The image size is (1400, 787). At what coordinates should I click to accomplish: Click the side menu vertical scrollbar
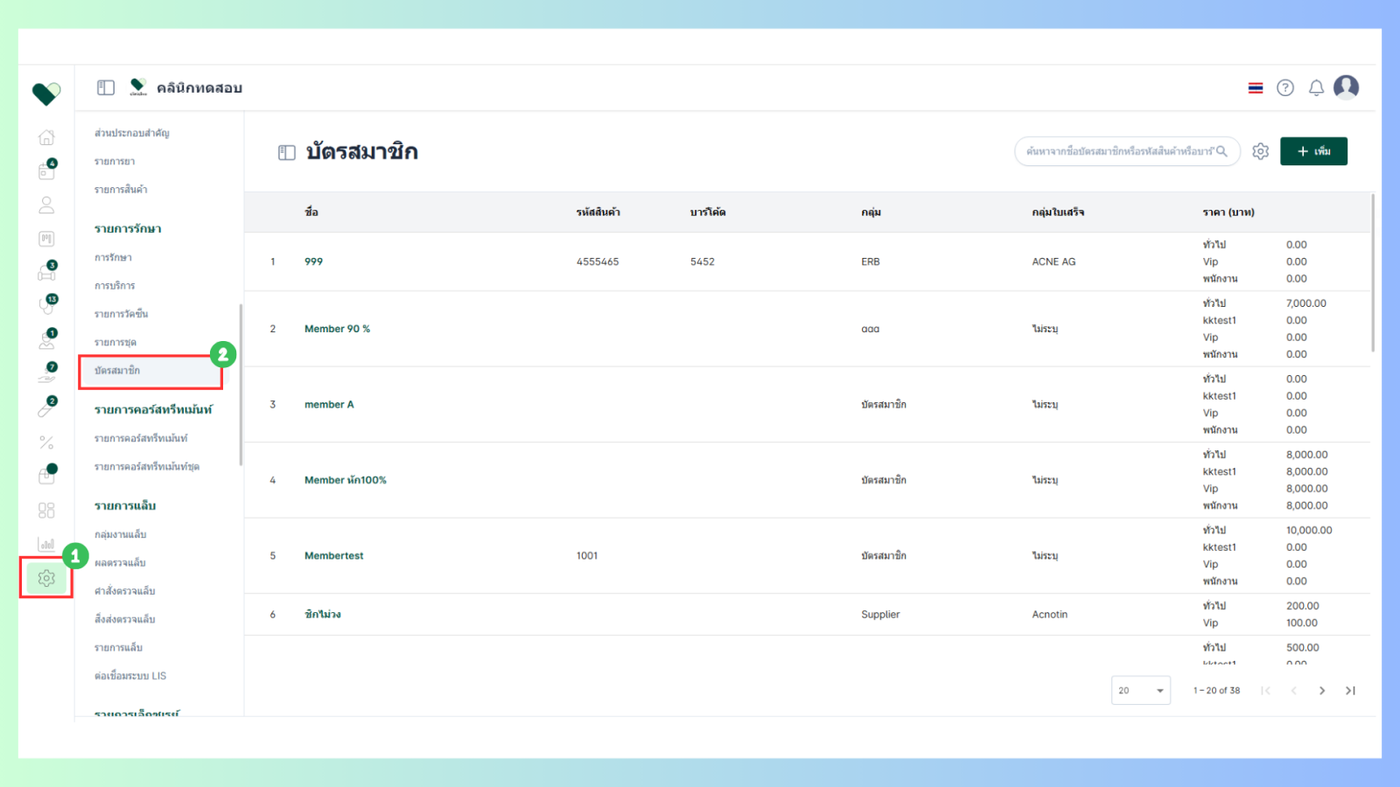point(241,385)
